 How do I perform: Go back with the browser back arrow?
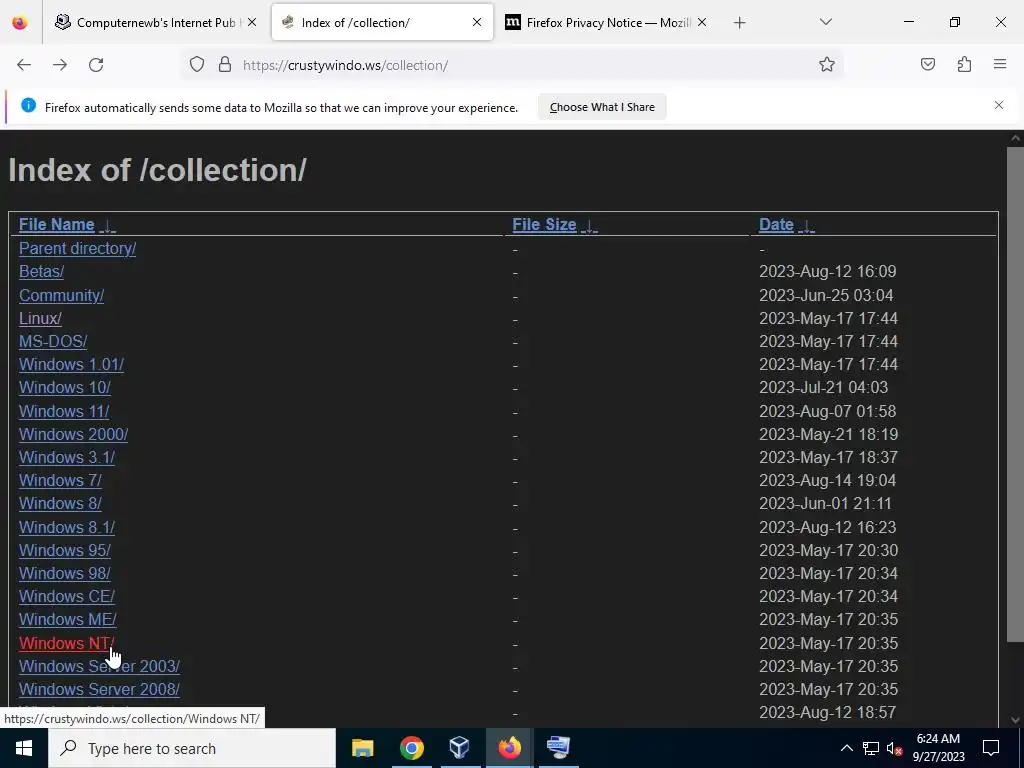(24, 65)
